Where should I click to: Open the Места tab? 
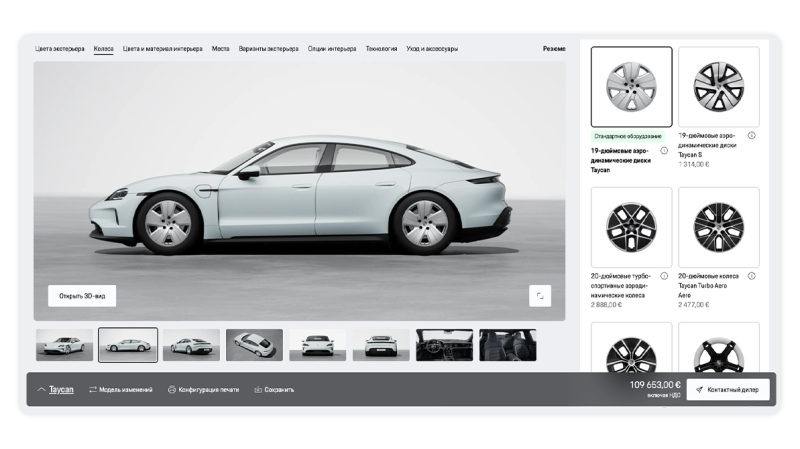pos(220,49)
